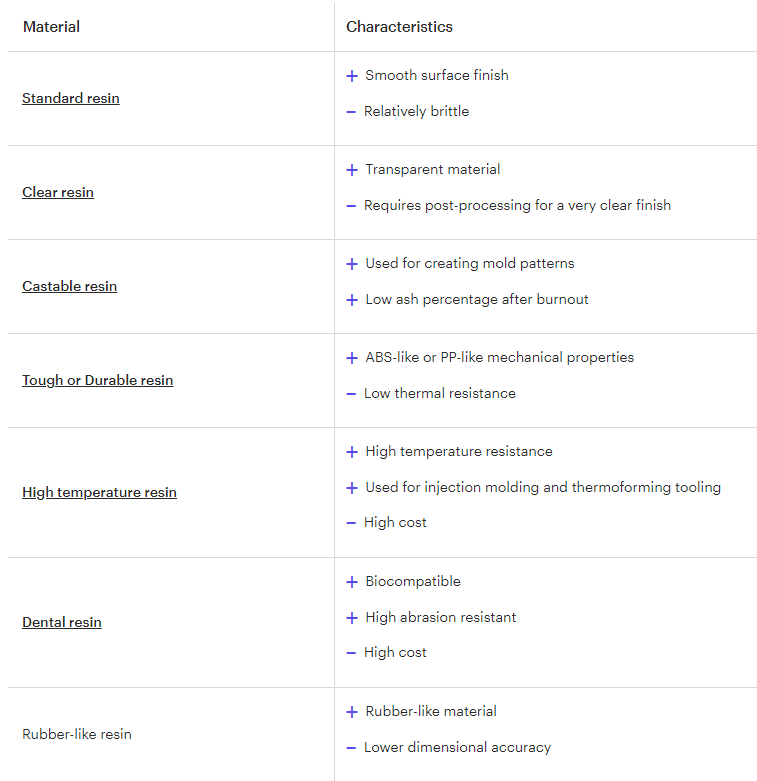Screen dimensions: 757x781
Task: Click the plus icon next to Transparent material
Action: click(352, 170)
